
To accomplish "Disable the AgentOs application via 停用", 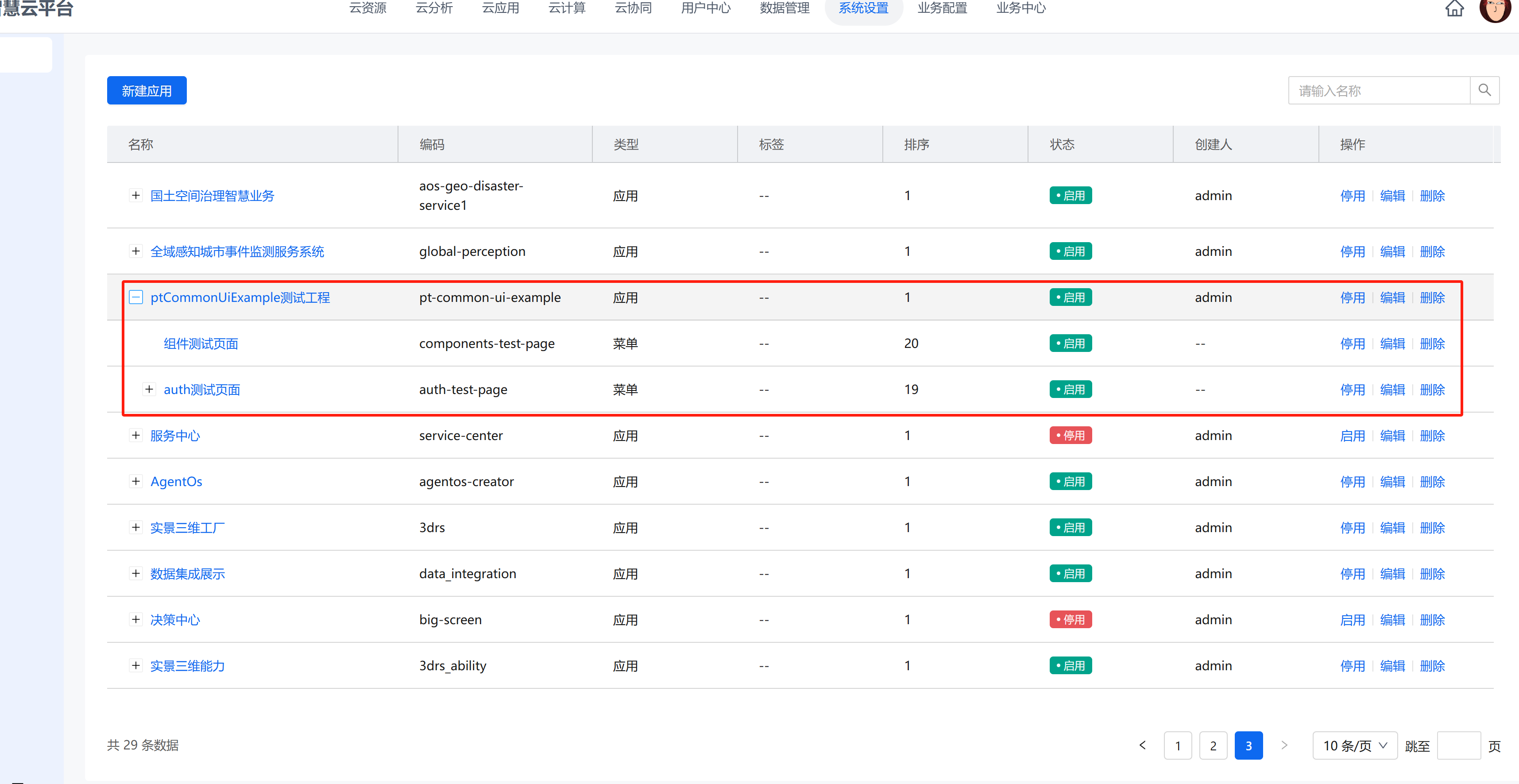I will coord(1352,482).
